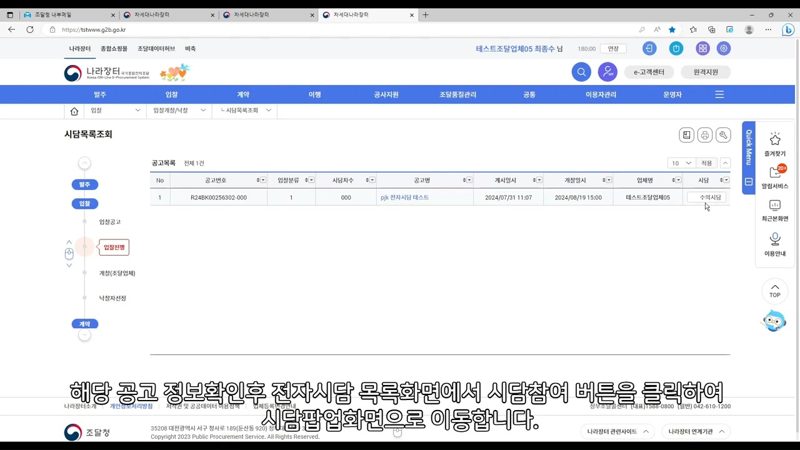Open the 공고번호 column filter arrow

263,180
